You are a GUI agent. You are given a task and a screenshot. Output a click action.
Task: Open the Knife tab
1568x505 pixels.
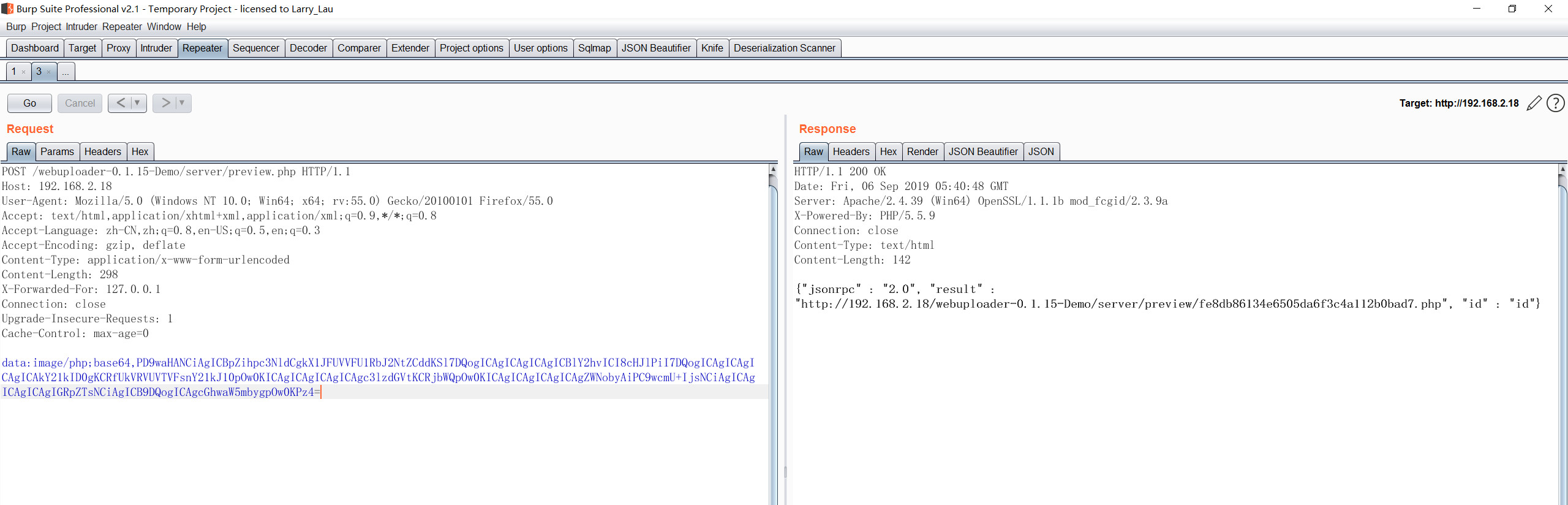click(712, 48)
